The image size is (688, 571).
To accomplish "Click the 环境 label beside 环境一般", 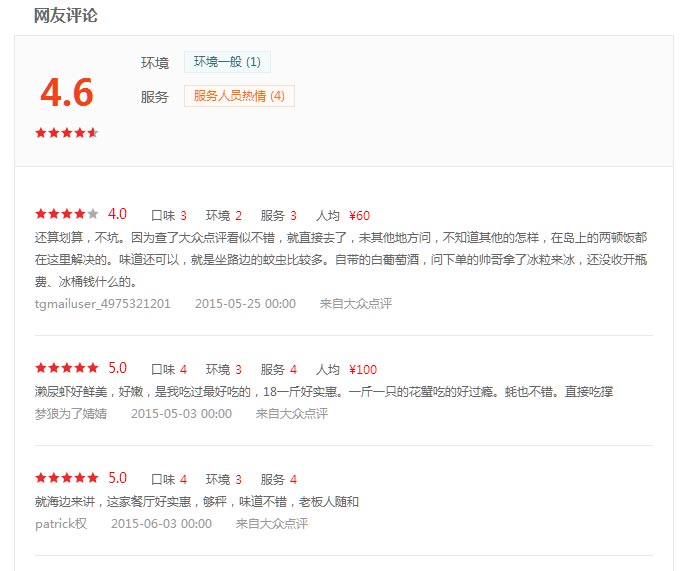I will [154, 63].
